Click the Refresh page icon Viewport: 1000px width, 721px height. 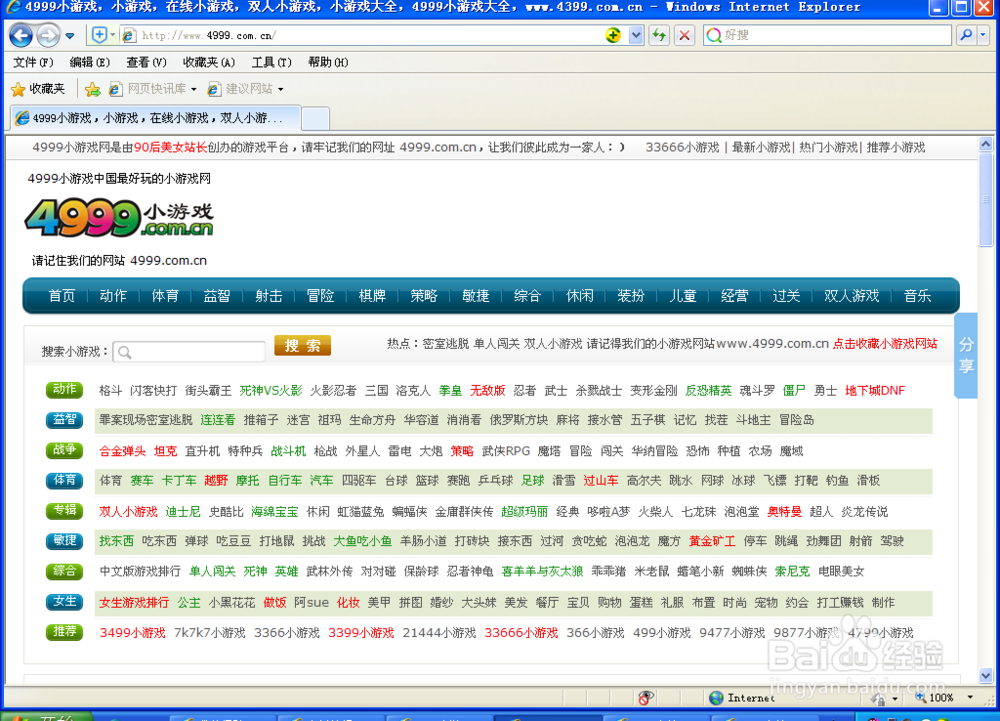(x=659, y=35)
